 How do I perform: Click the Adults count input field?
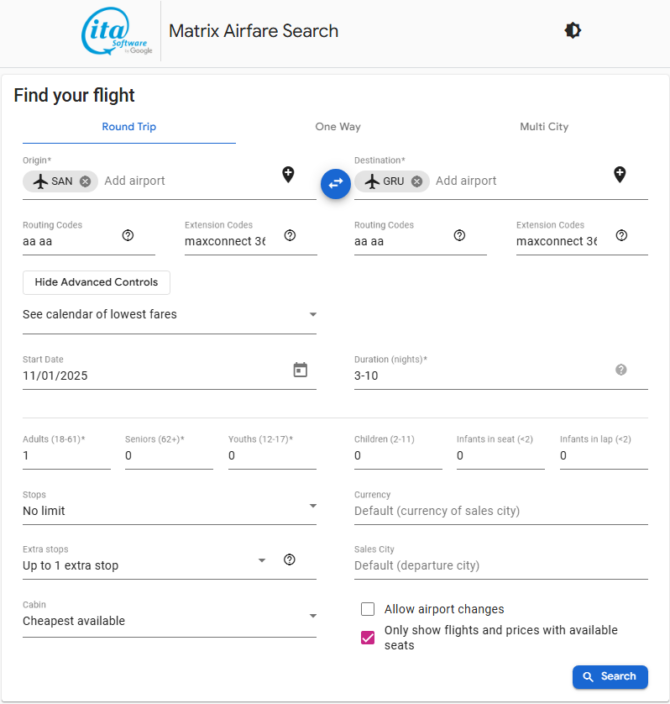click(x=66, y=456)
